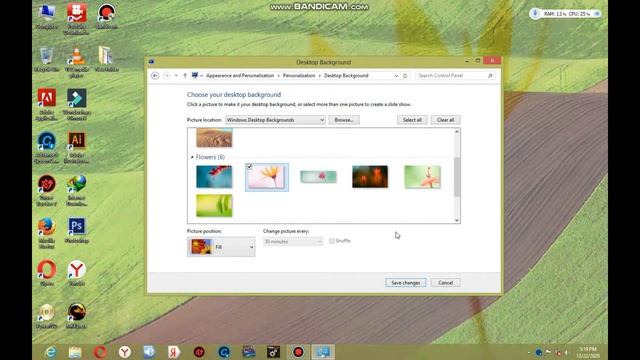This screenshot has height=360, width=640.
Task: Select the wide teal flower wallpaper
Action: [x=318, y=177]
